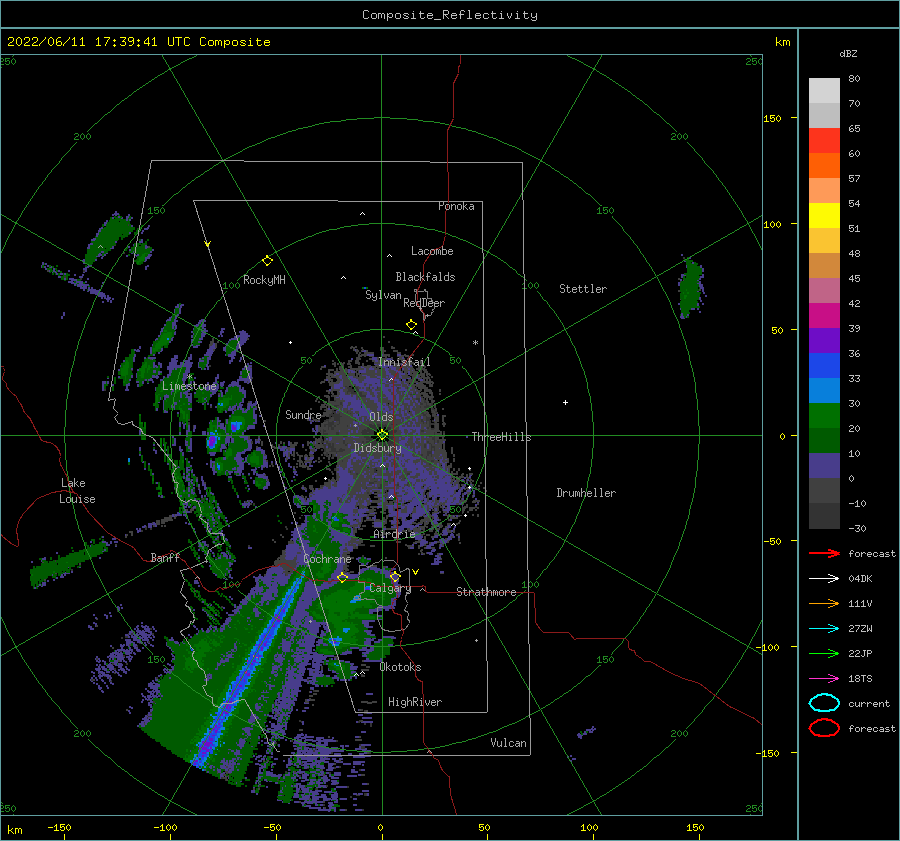Click the Blackfalds city label
The image size is (900, 841).
[x=425, y=277]
